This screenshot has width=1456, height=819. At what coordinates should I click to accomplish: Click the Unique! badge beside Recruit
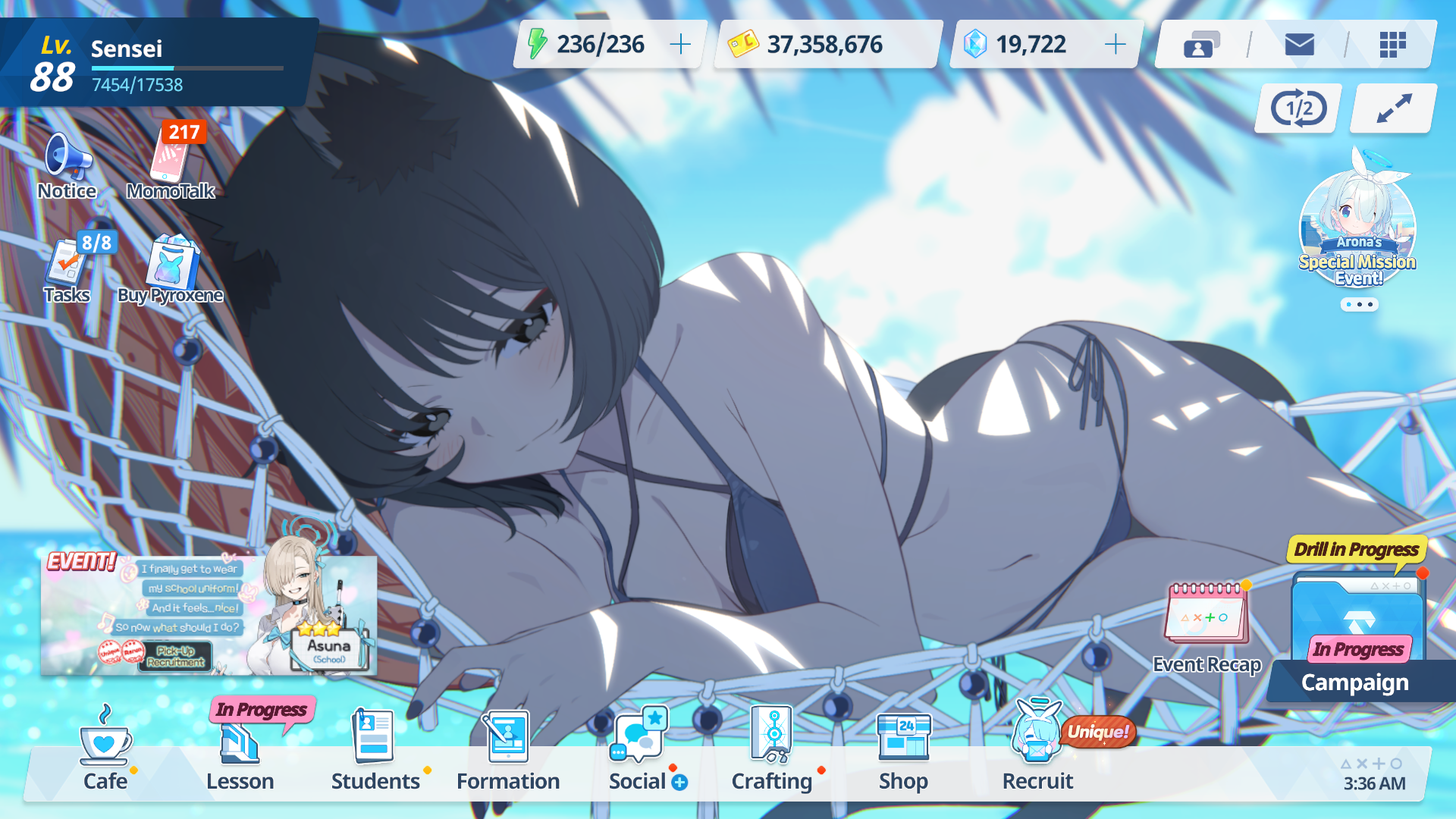1098,732
